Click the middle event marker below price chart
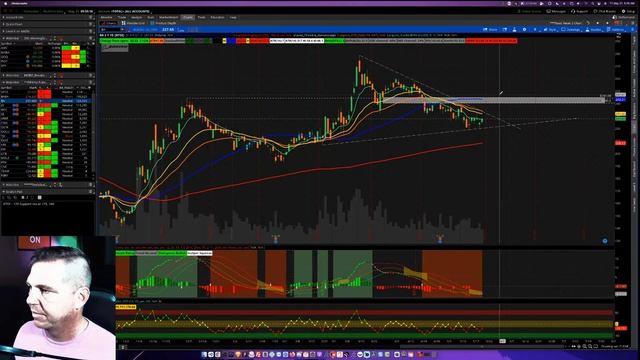 (x=276, y=238)
